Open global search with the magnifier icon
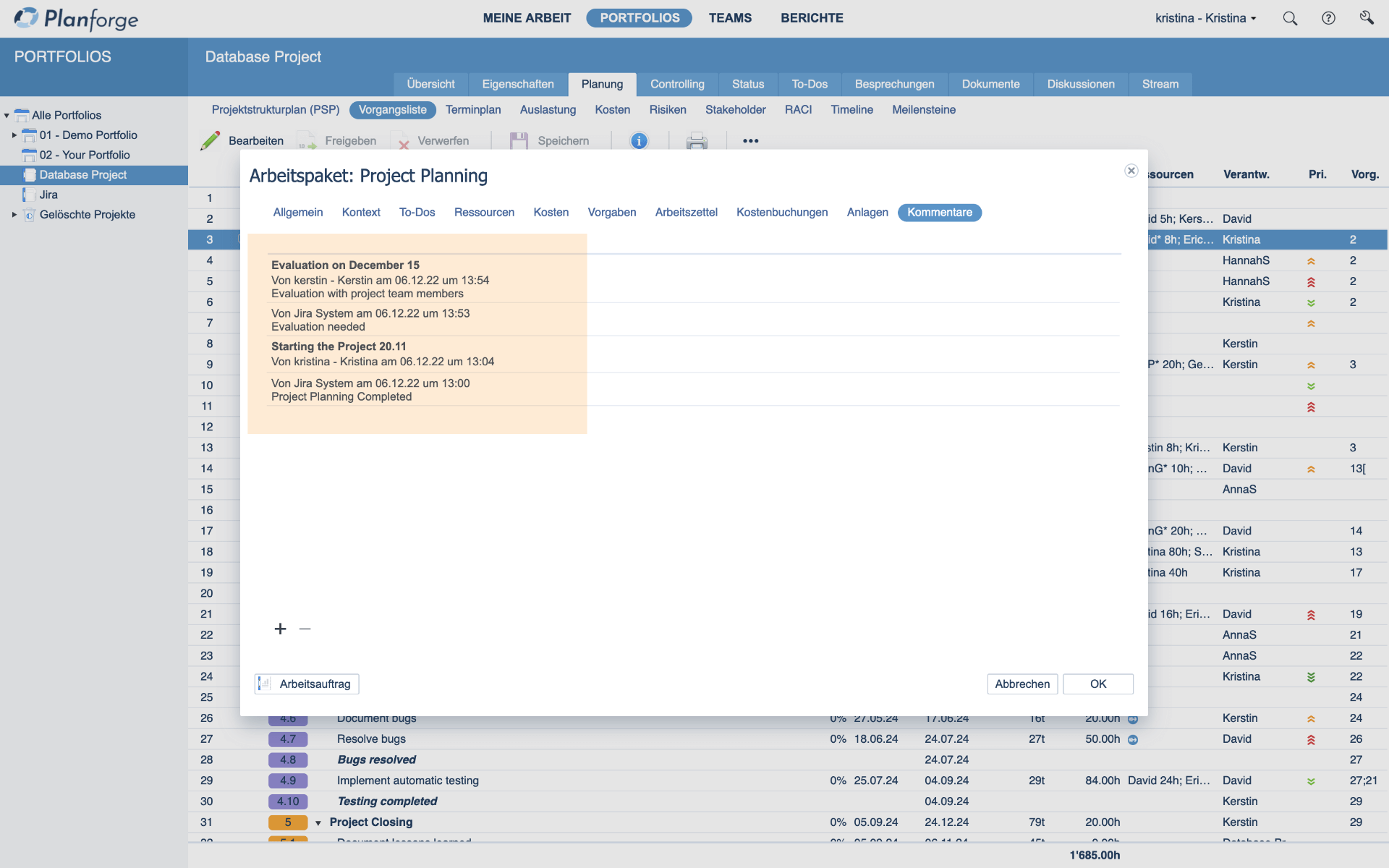The image size is (1389, 868). (1290, 18)
